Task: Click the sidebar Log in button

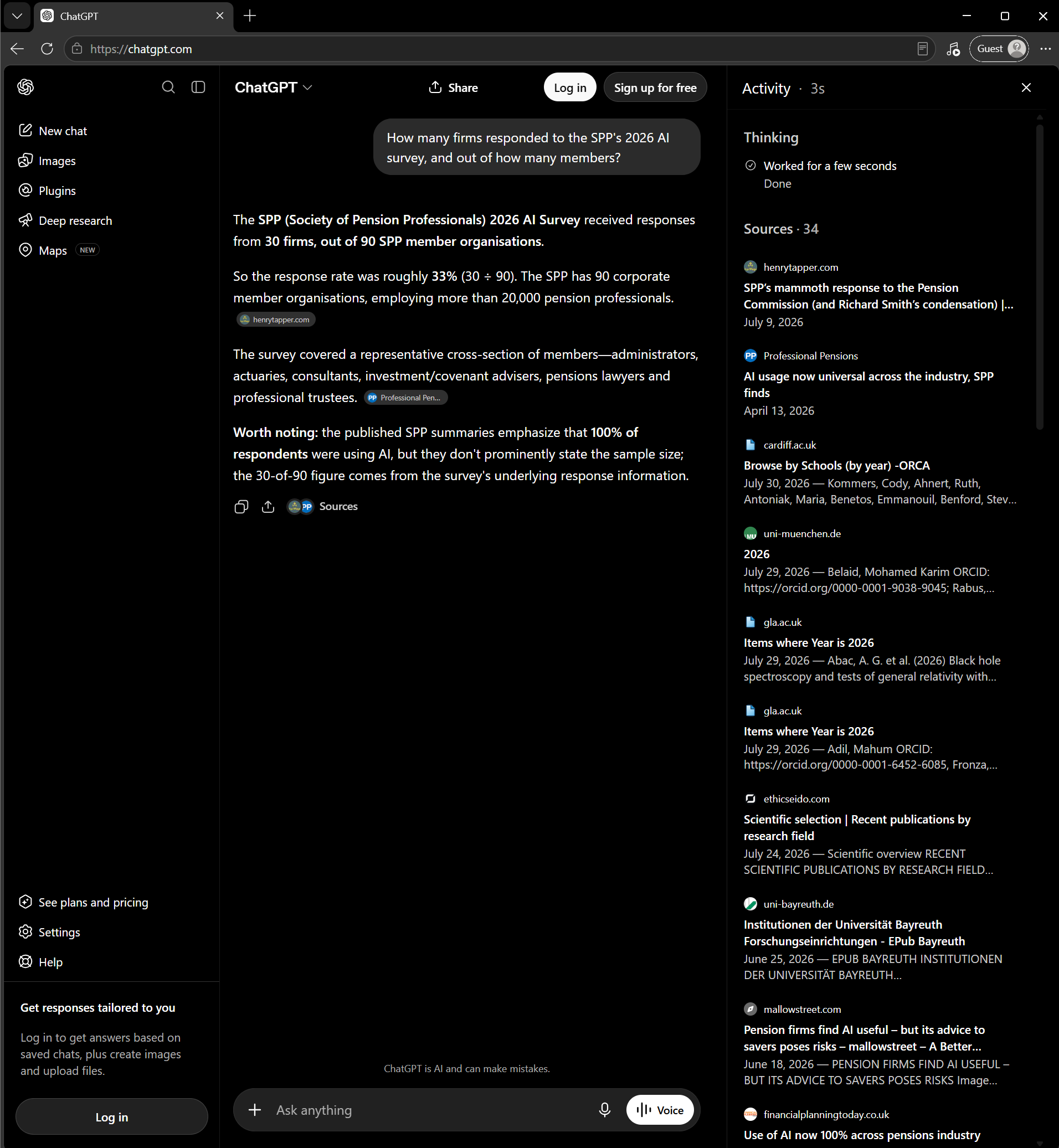Action: click(112, 1116)
